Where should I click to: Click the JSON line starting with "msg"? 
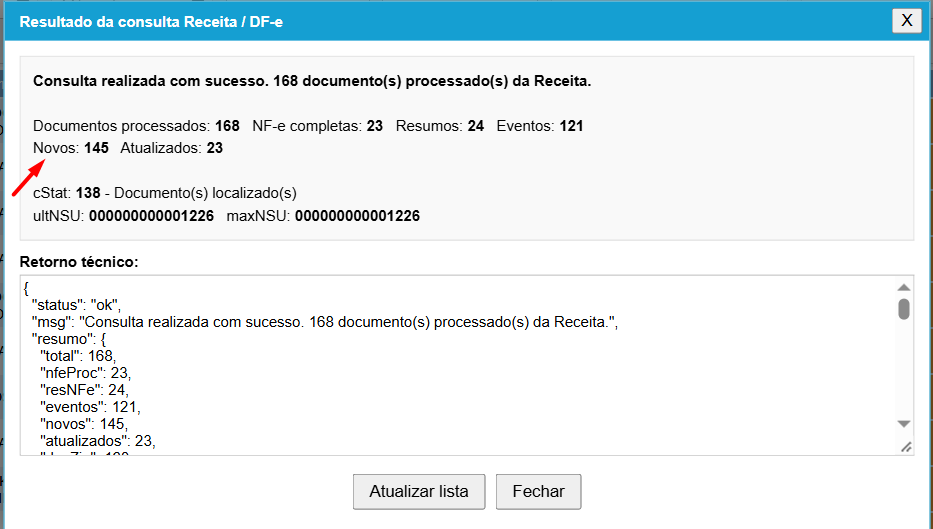point(325,322)
